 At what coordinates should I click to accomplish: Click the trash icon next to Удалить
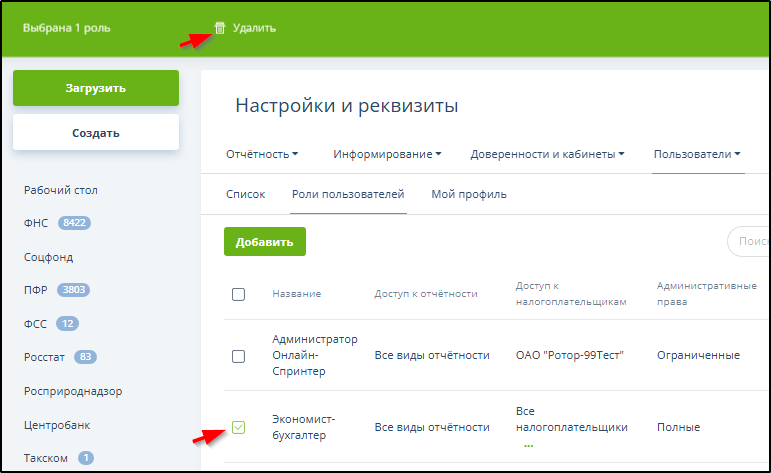click(x=220, y=28)
